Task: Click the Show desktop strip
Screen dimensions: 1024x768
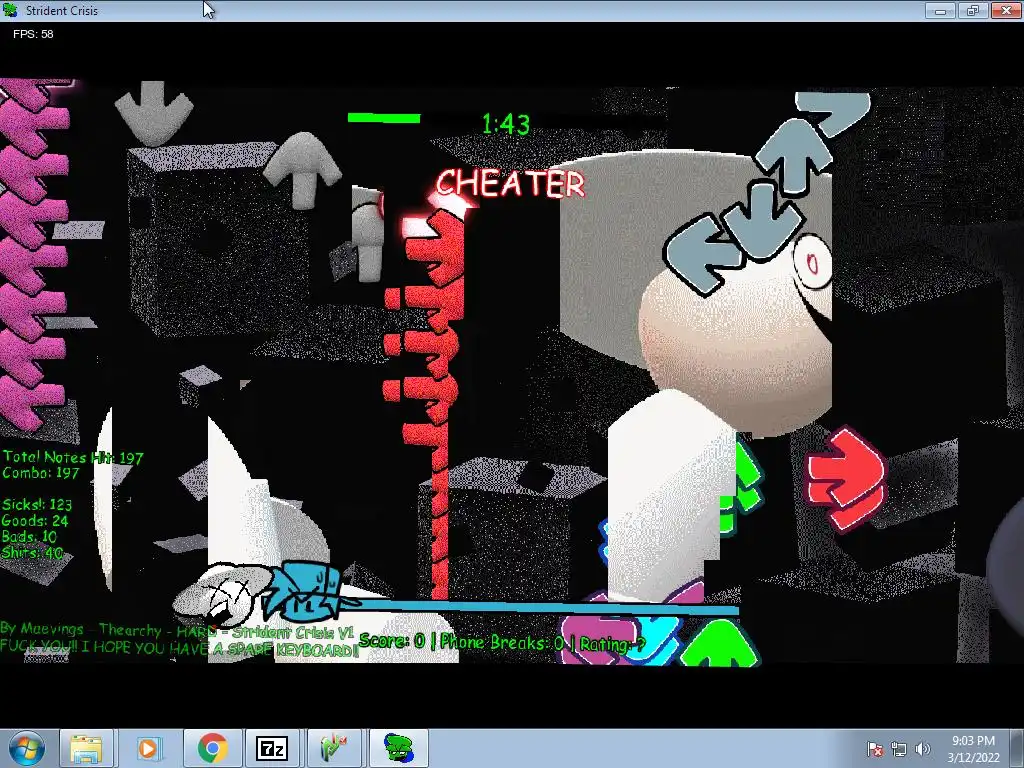Action: (1018, 748)
